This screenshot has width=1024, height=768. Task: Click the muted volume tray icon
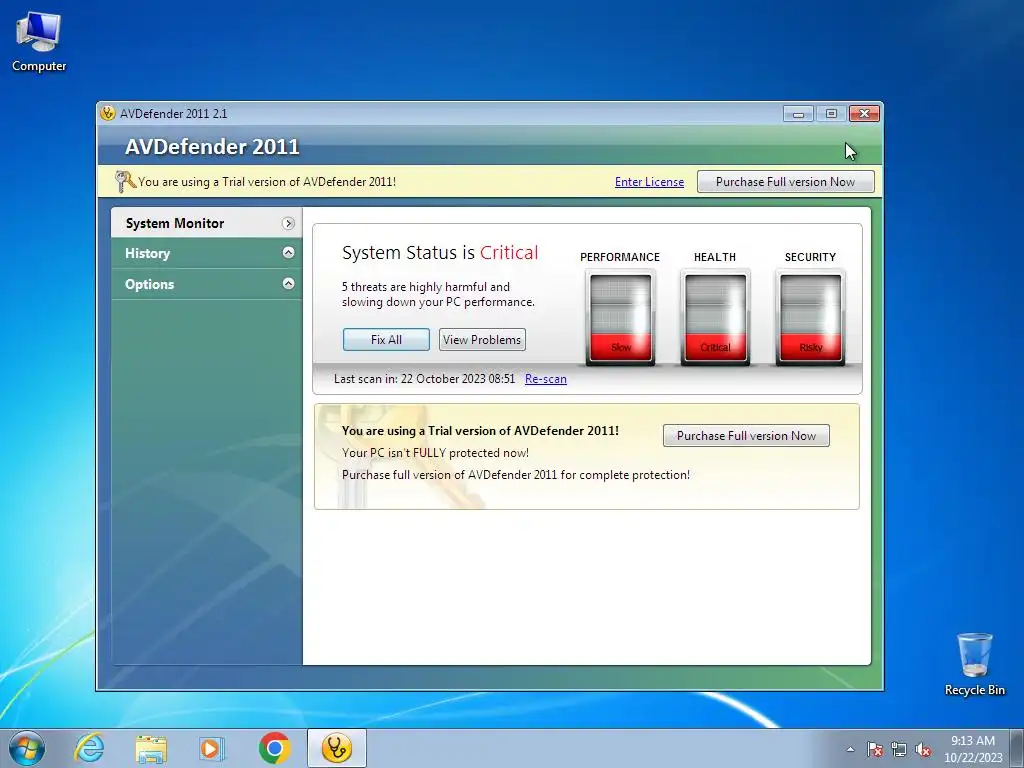(x=923, y=749)
